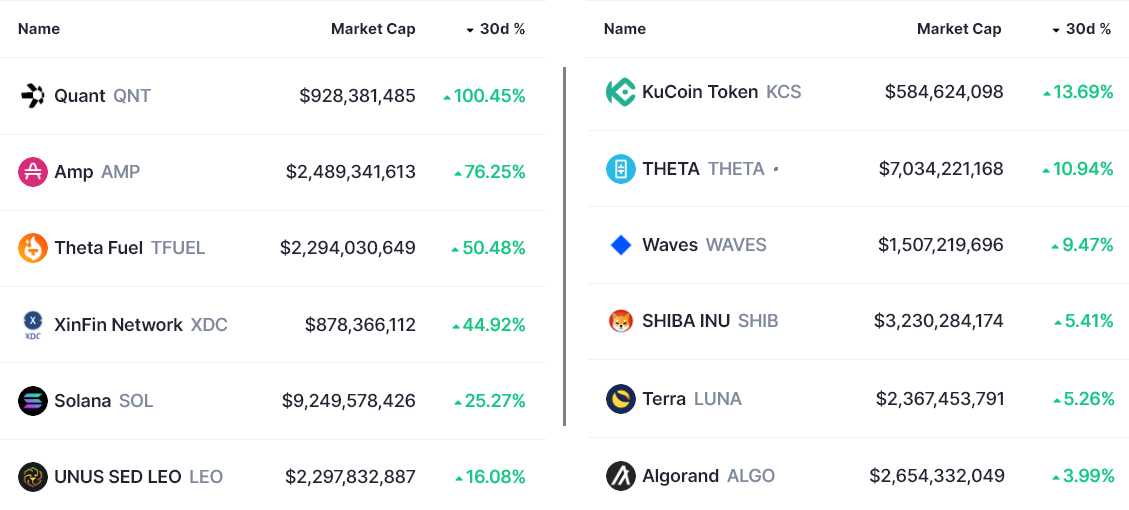The image size is (1129, 510).
Task: Click the SHIBA INU dog icon
Action: pos(621,321)
